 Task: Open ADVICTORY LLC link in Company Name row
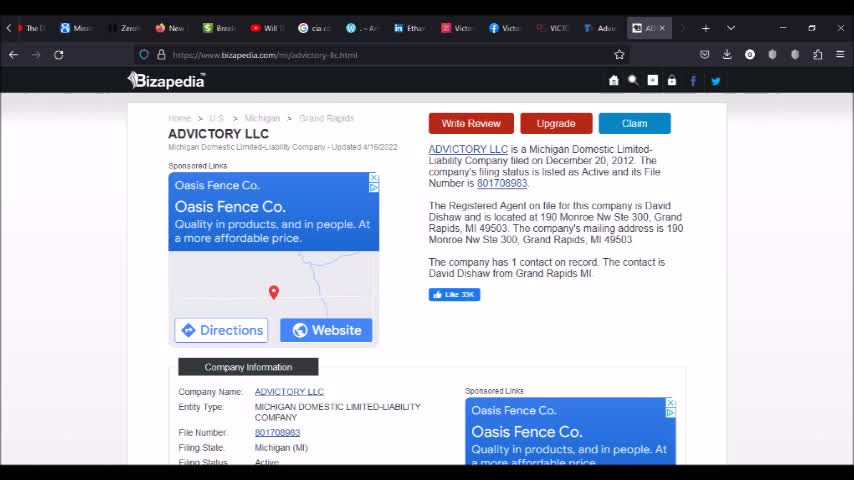click(289, 392)
